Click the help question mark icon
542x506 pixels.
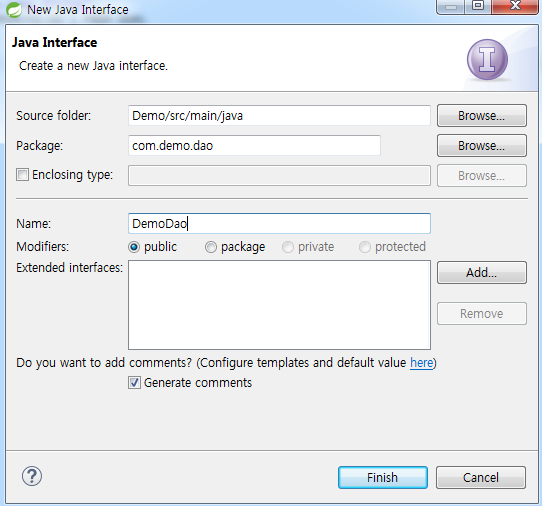point(32,476)
